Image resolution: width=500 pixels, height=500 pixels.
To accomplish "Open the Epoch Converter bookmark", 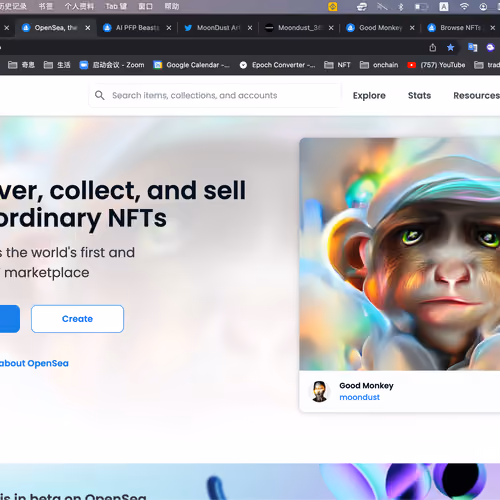I will point(277,65).
